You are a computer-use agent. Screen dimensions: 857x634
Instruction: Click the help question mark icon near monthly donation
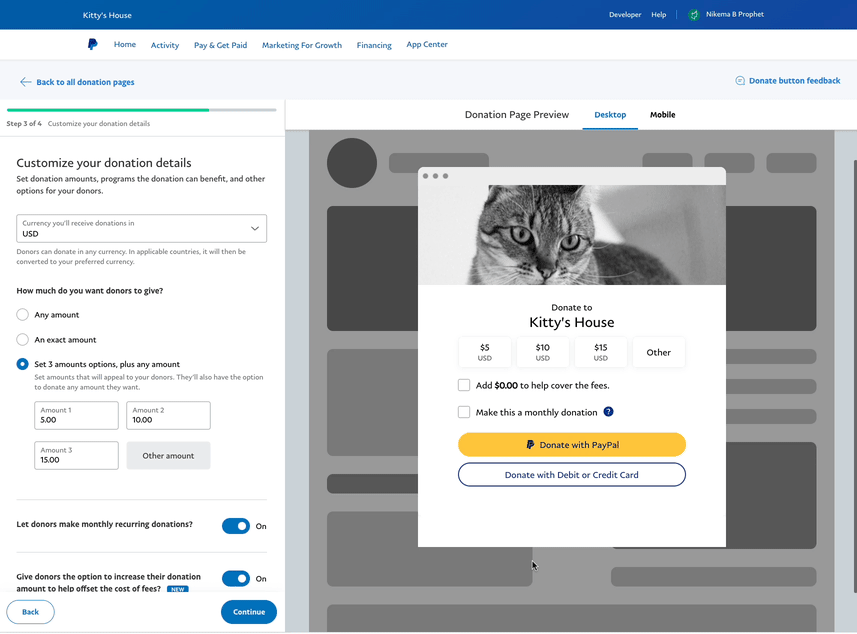point(608,412)
